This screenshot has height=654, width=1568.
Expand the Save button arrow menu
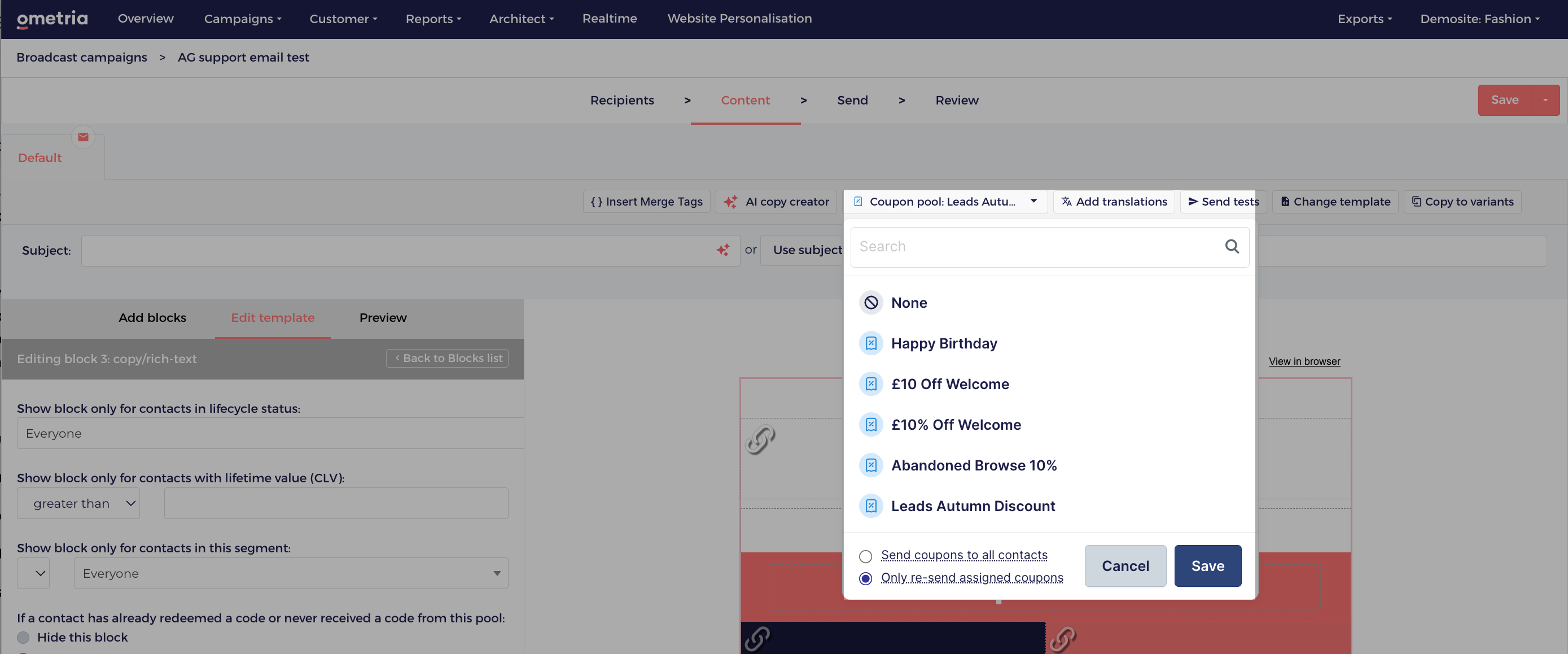tap(1545, 100)
